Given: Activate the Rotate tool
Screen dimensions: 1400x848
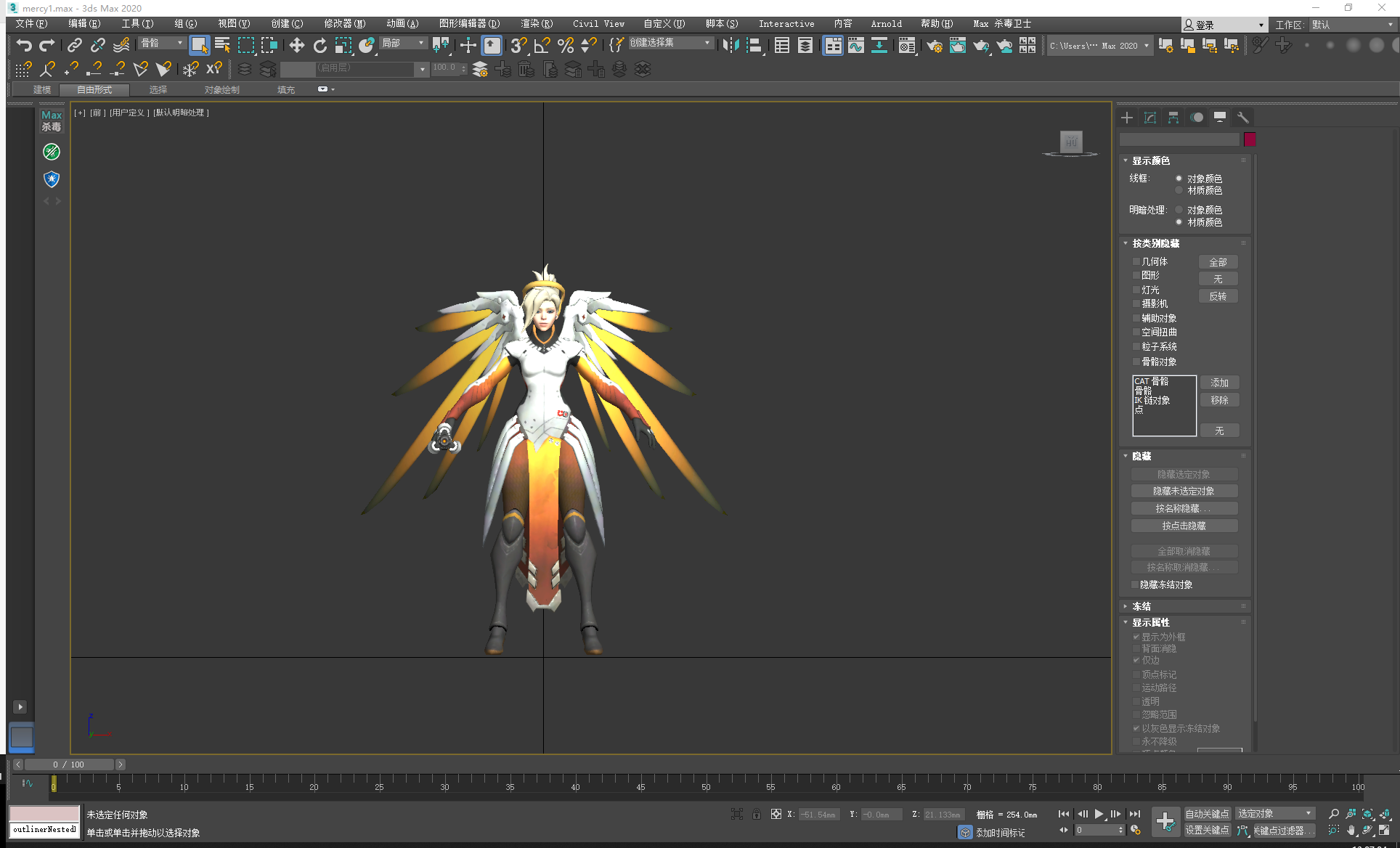Looking at the screenshot, I should point(320,45).
